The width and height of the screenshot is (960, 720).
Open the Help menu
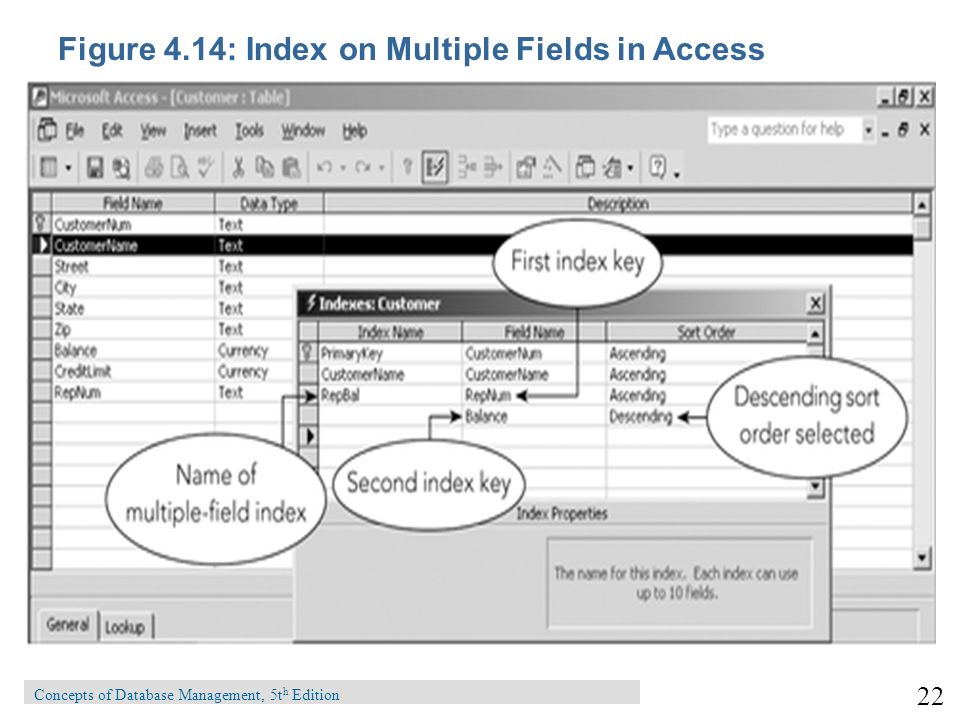pyautogui.click(x=354, y=130)
